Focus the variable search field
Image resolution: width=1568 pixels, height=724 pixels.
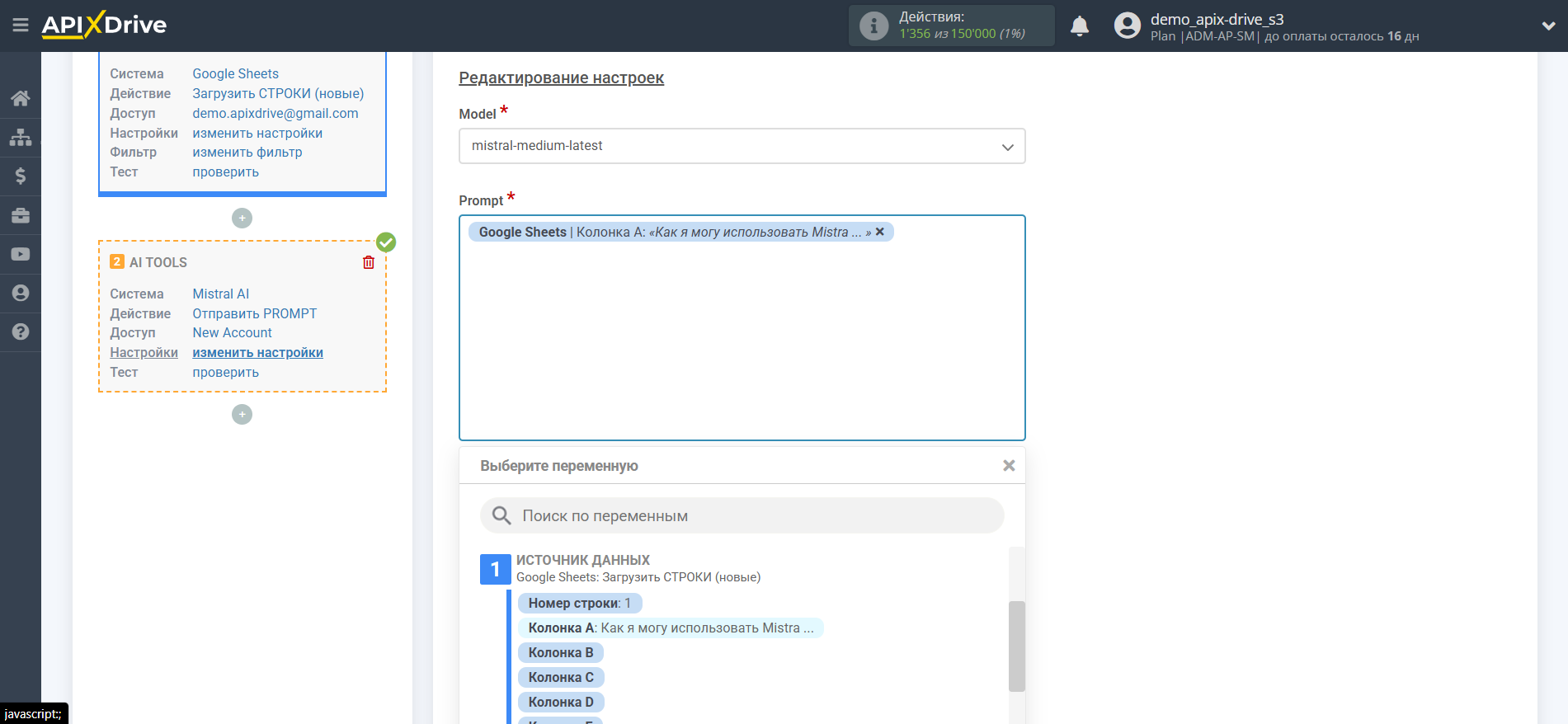coord(742,515)
